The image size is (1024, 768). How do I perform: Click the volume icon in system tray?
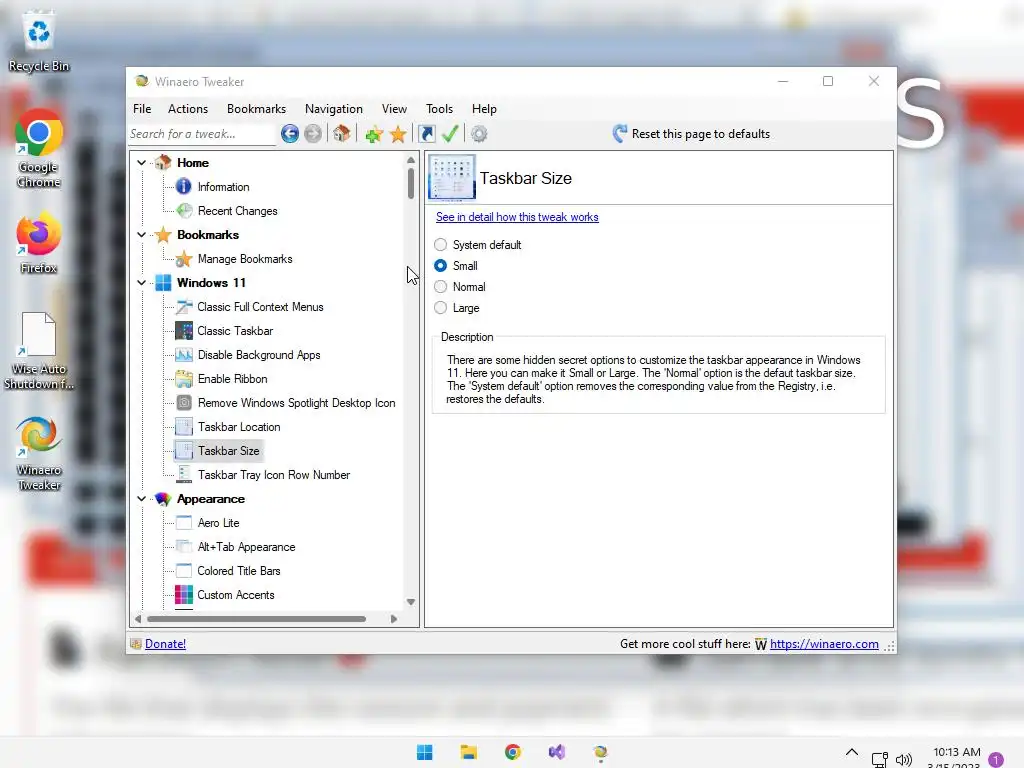tap(904, 760)
